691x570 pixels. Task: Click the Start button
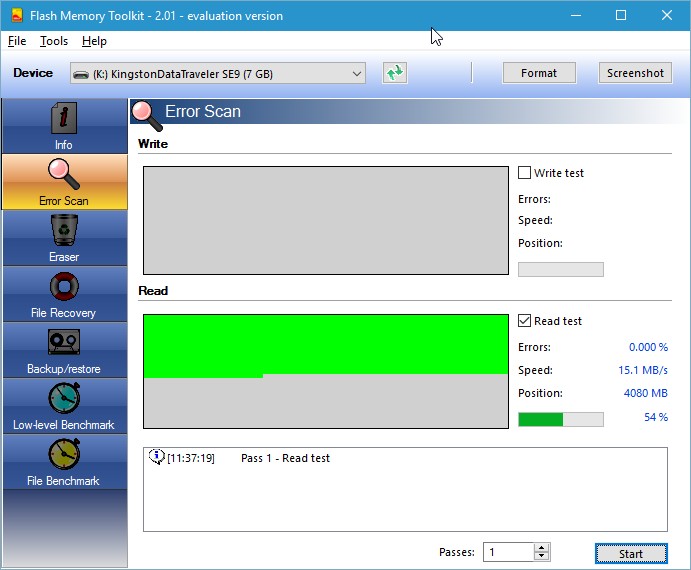click(631, 554)
